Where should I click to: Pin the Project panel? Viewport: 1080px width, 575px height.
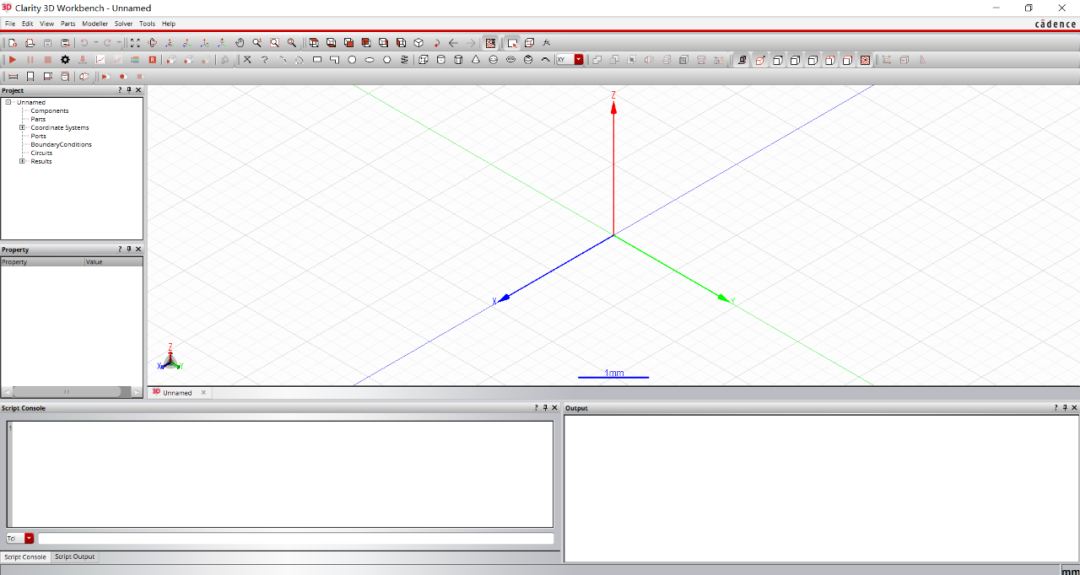[x=129, y=90]
